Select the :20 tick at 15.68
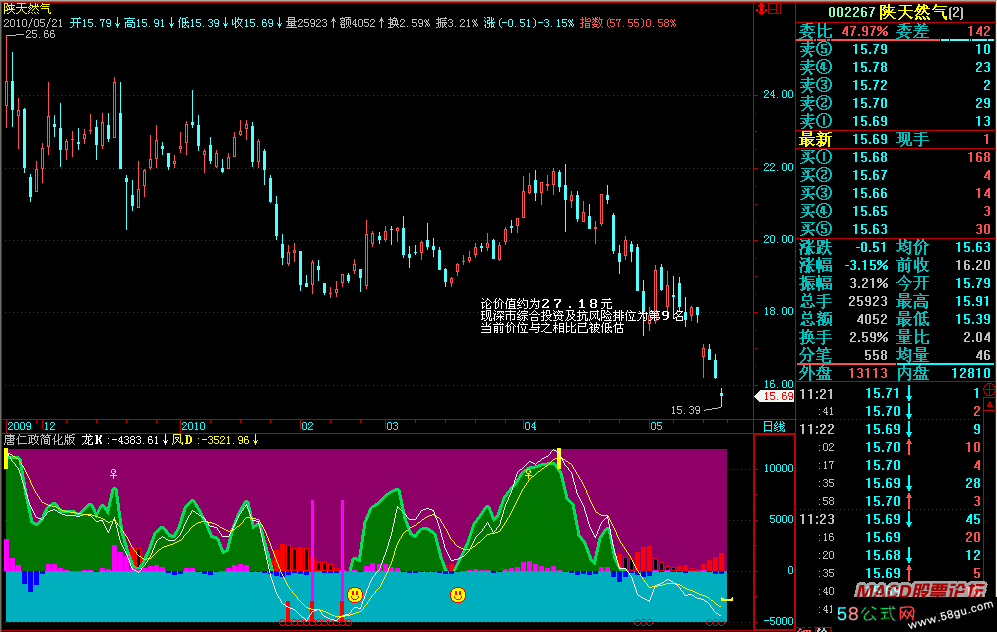Image resolution: width=997 pixels, height=632 pixels. click(x=890, y=555)
